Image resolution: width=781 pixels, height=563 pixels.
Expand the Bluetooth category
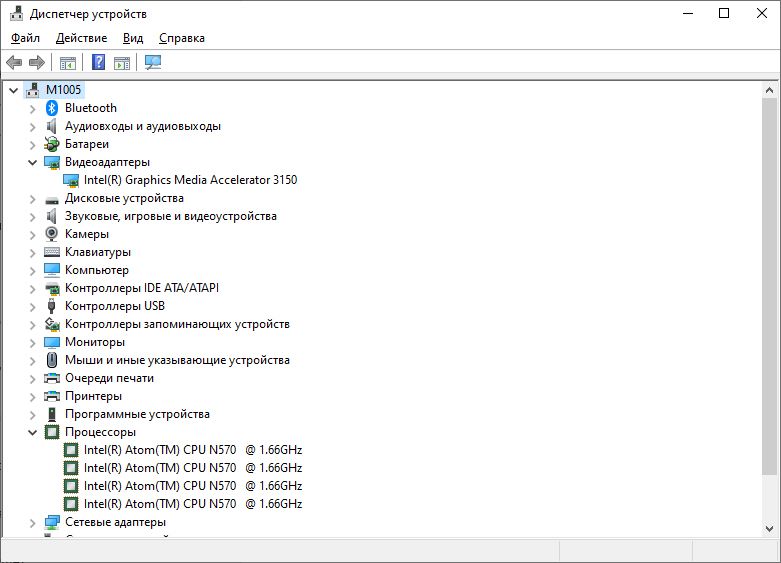click(x=32, y=109)
